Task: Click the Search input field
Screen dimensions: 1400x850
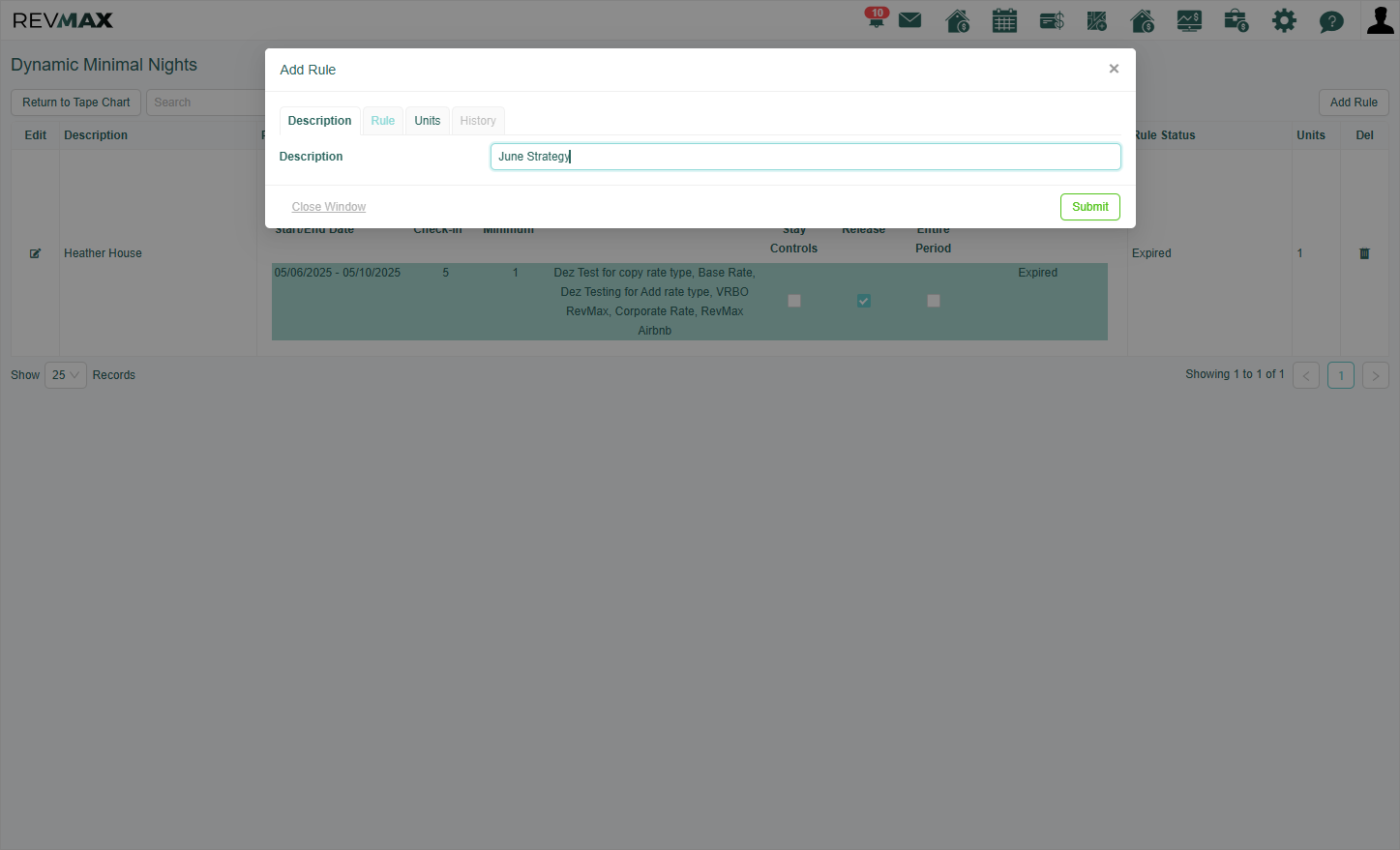Action: (205, 103)
